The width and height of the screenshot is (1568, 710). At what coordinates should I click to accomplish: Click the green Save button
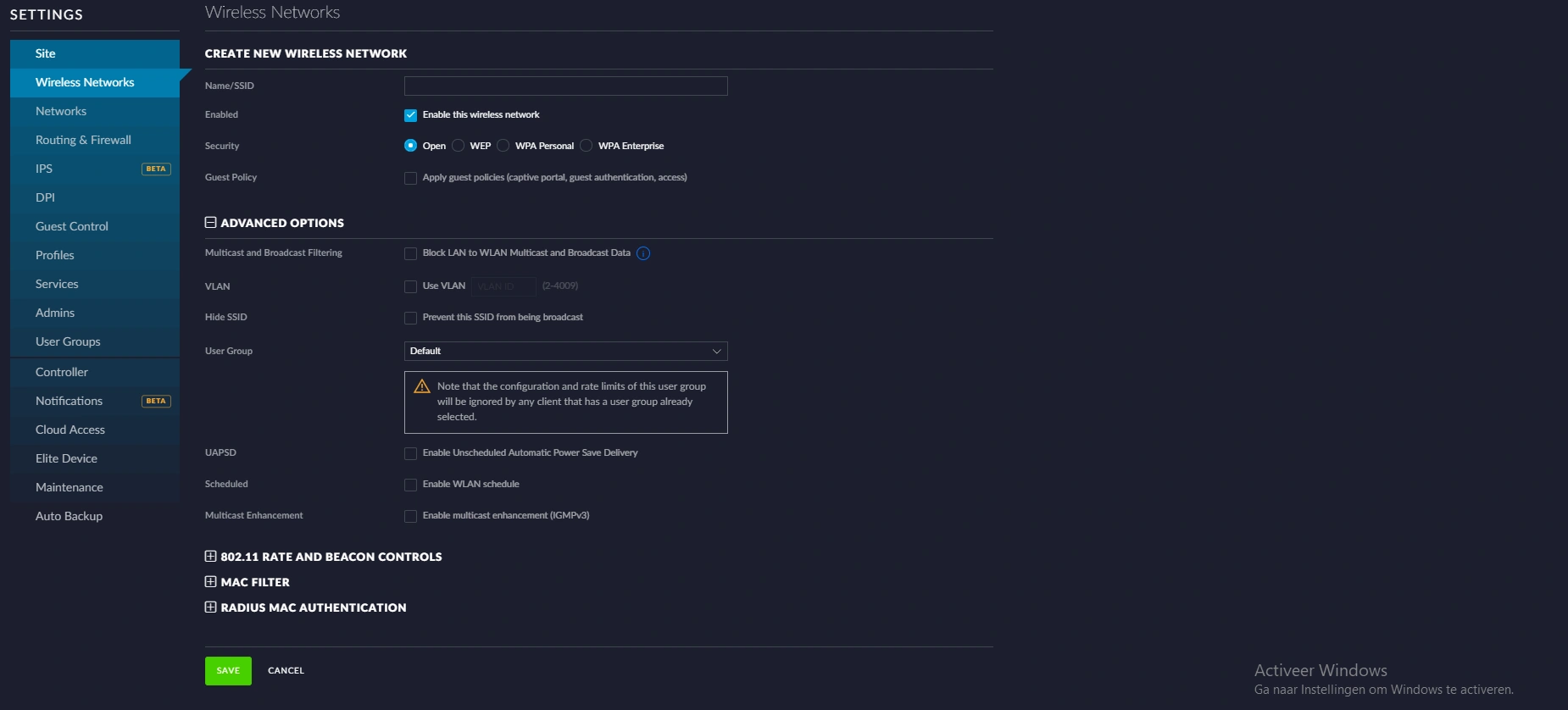click(x=228, y=670)
